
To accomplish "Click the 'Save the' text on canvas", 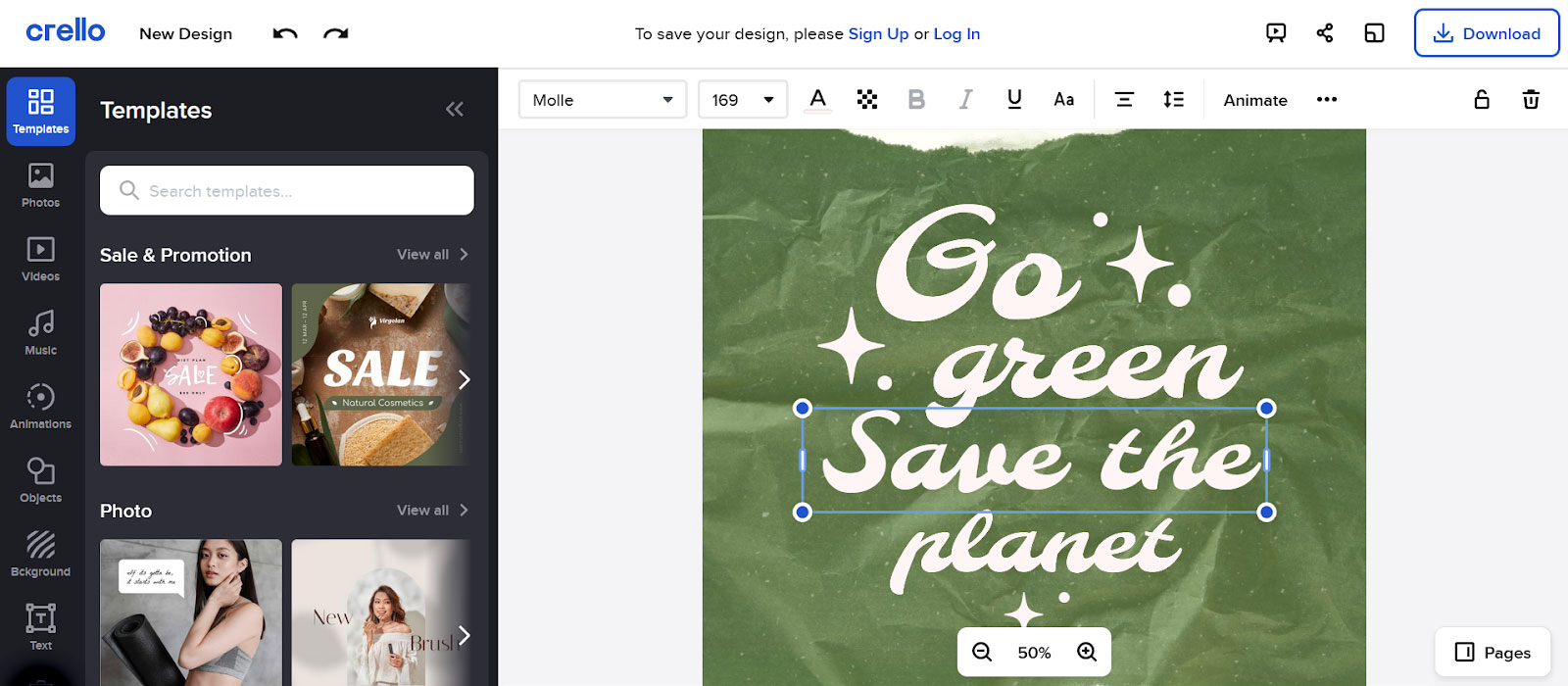I will point(1034,460).
